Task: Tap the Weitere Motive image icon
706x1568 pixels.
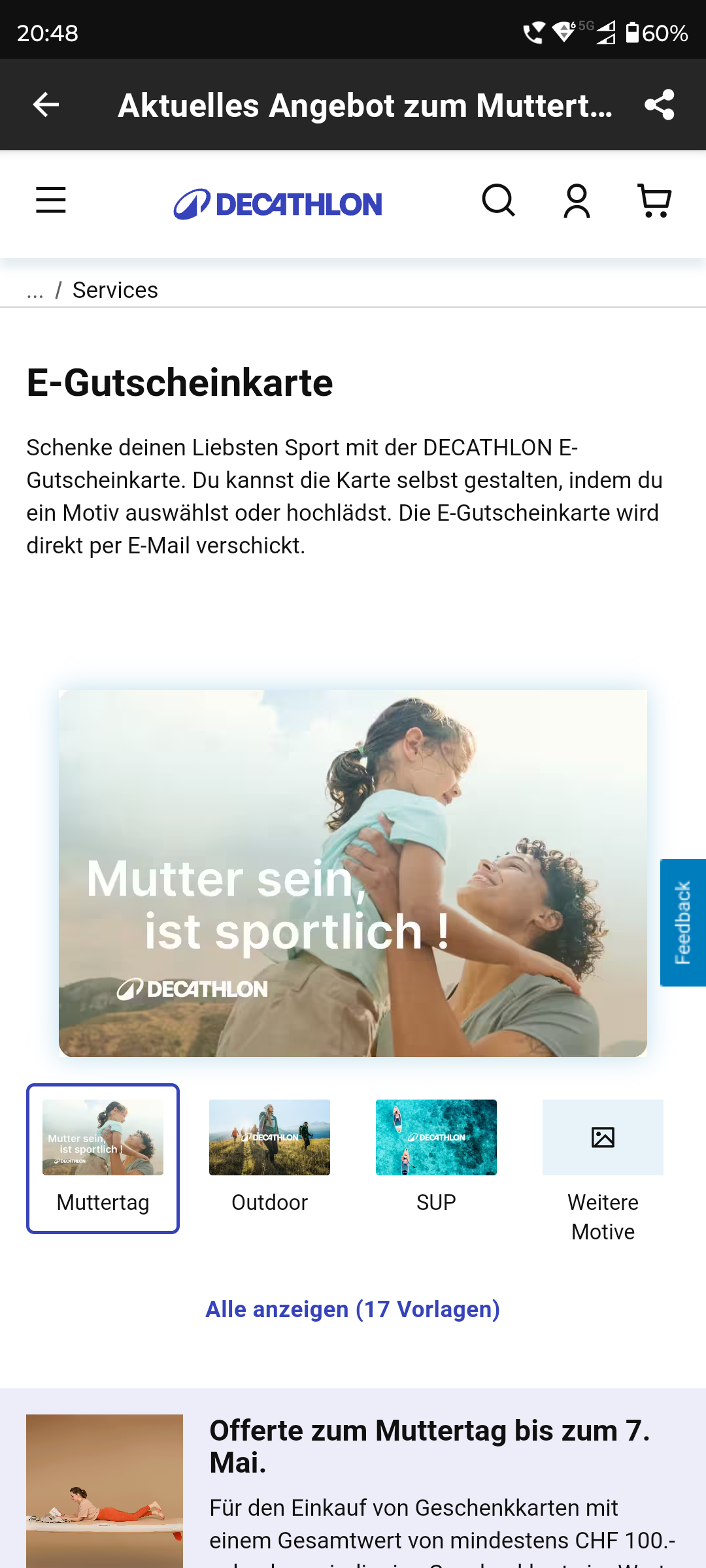Action: point(603,1137)
